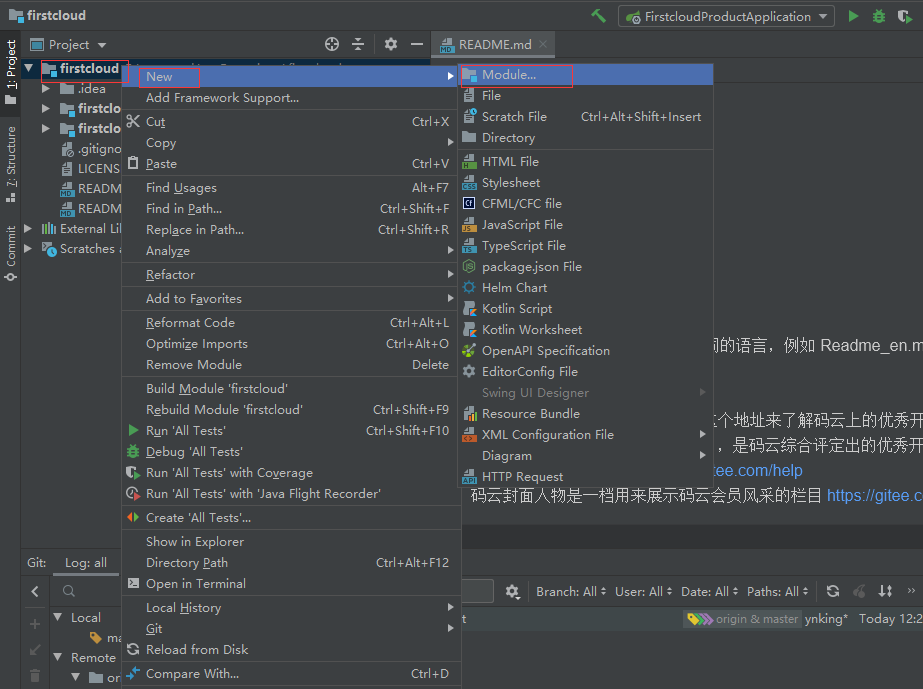Viewport: 923px width, 689px height.
Task: Select Kotlin Script from New submenu
Action: point(586,309)
